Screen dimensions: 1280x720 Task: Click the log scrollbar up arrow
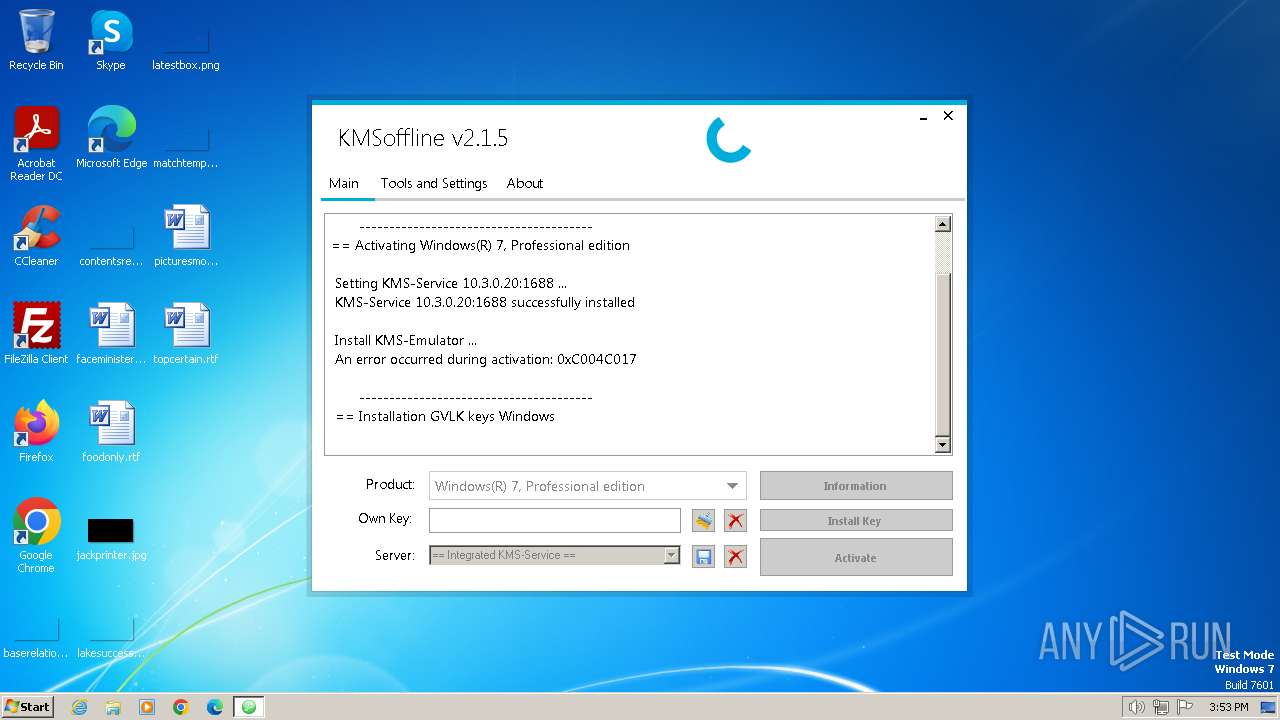click(942, 224)
